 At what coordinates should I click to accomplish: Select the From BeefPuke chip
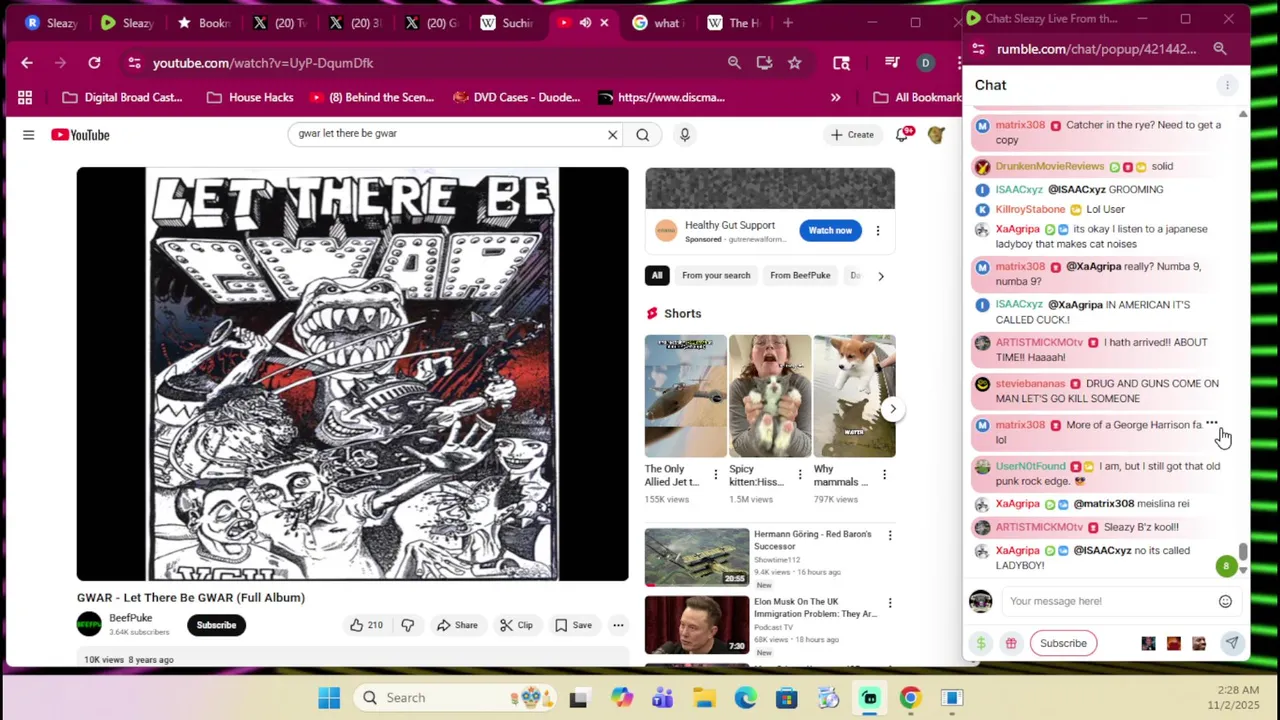click(x=800, y=275)
